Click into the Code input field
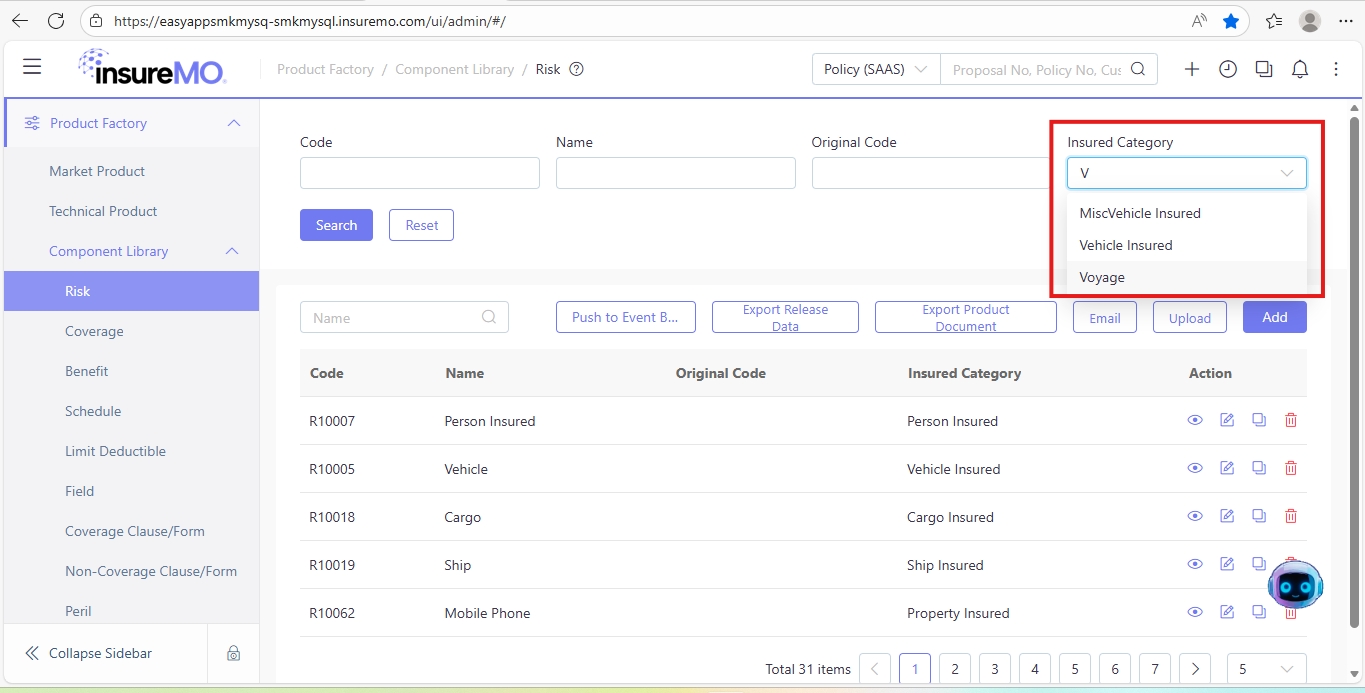This screenshot has width=1365, height=693. (420, 173)
